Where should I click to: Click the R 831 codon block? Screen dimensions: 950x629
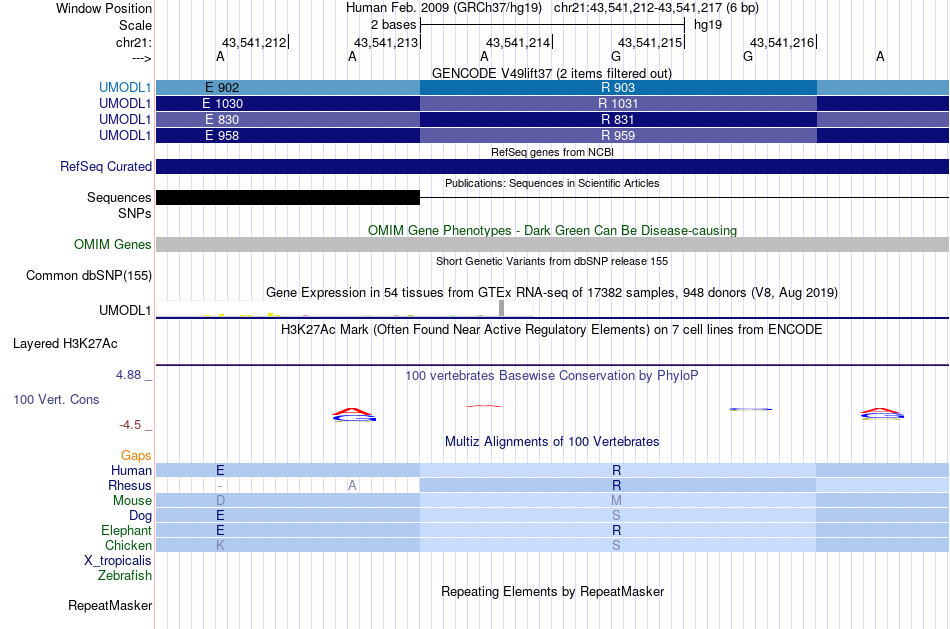tap(618, 119)
